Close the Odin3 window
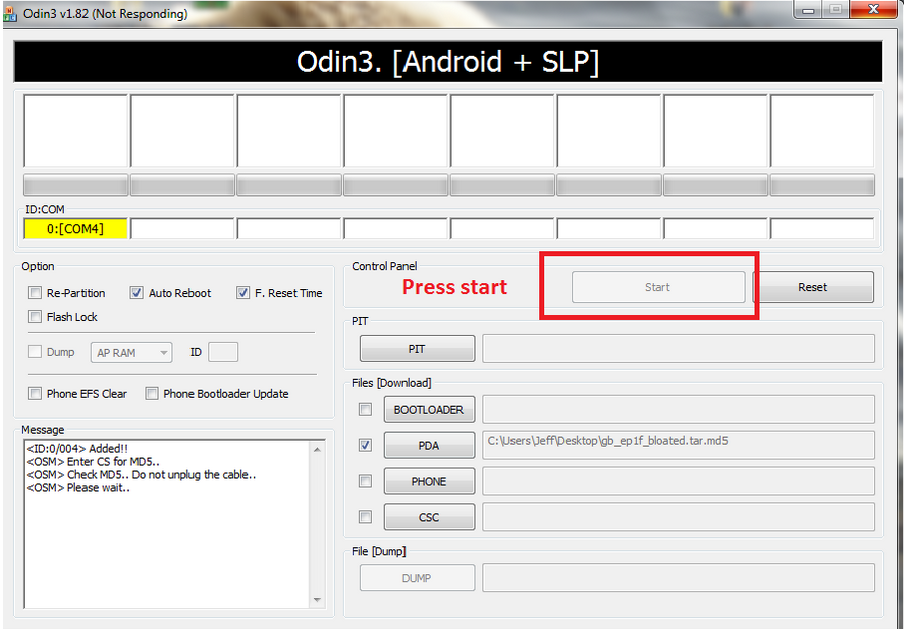Viewport: 904px width, 629px height. [x=873, y=10]
